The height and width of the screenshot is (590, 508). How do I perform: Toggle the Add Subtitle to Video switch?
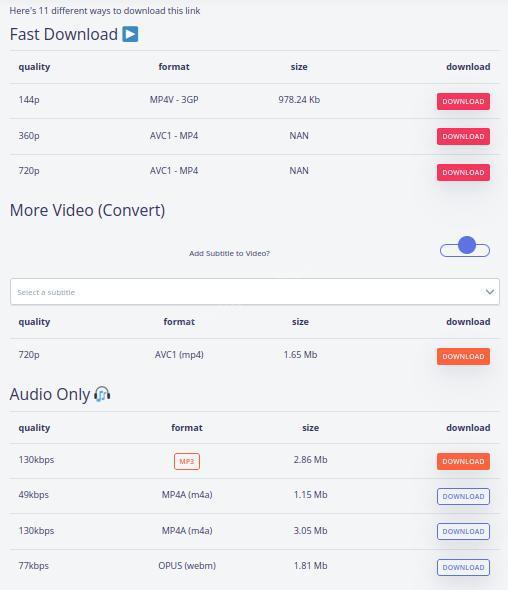click(465, 248)
